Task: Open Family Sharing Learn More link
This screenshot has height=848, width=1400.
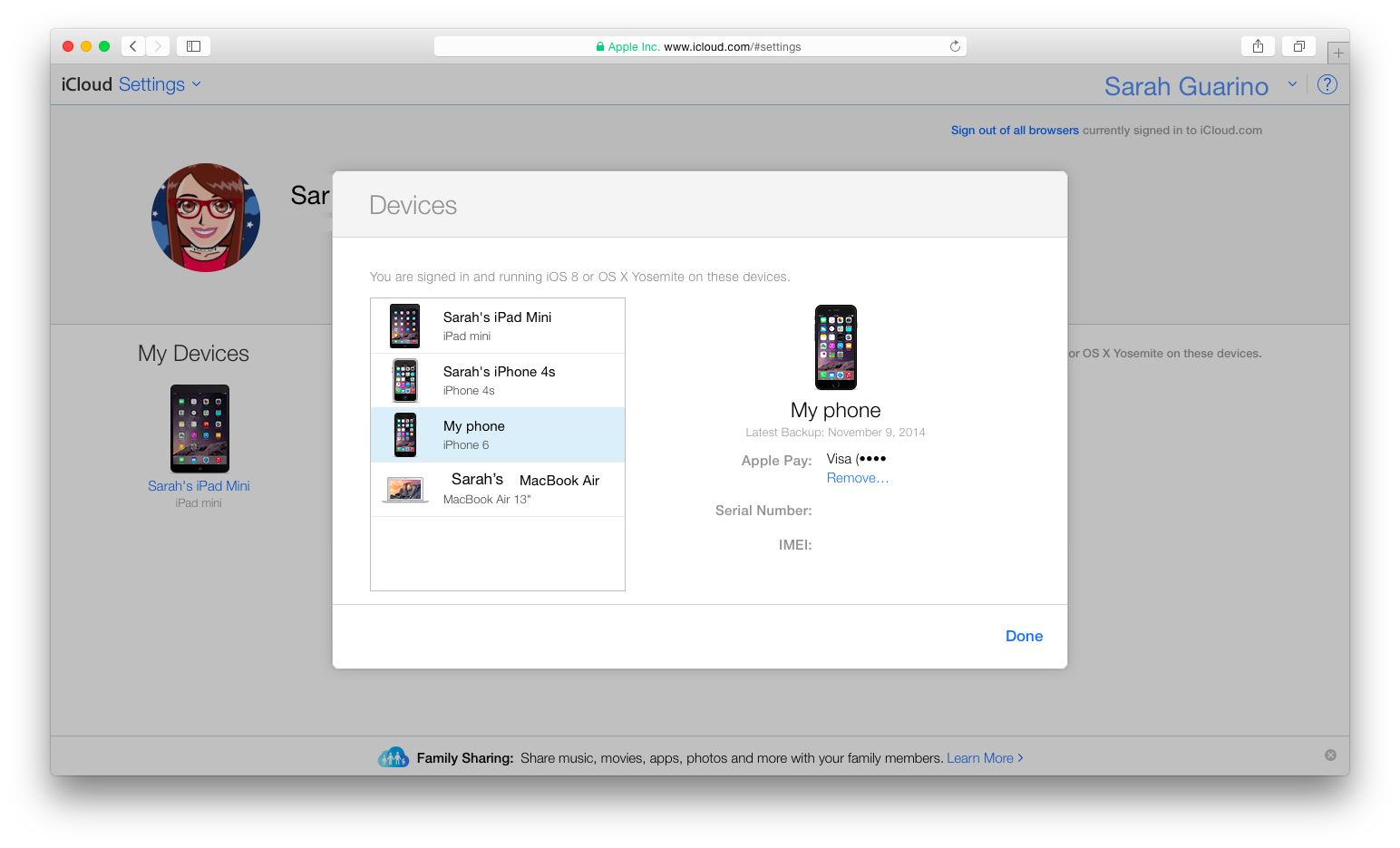Action: 984,758
